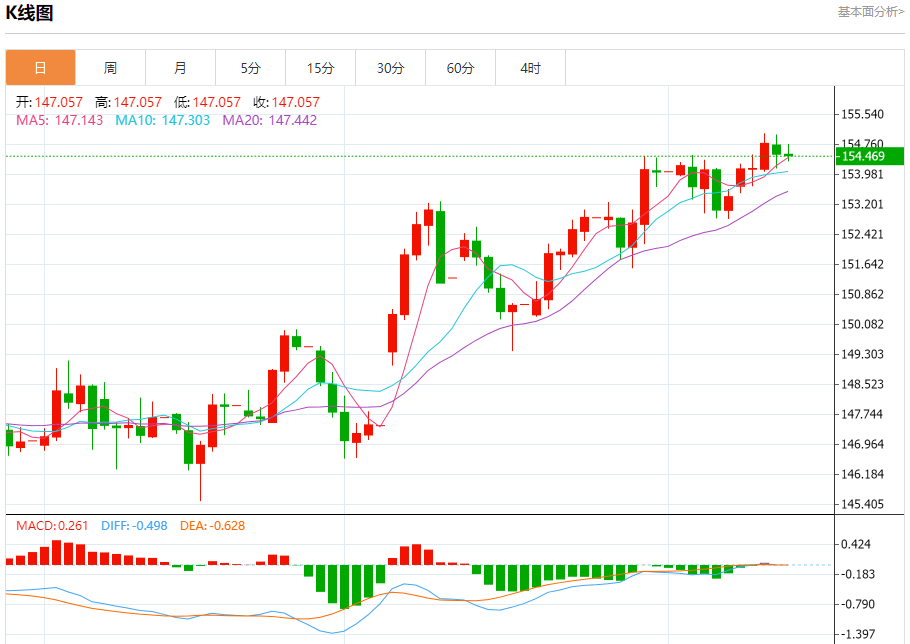The height and width of the screenshot is (644, 910).
Task: Switch to the 周 weekly tab
Action: tap(110, 68)
